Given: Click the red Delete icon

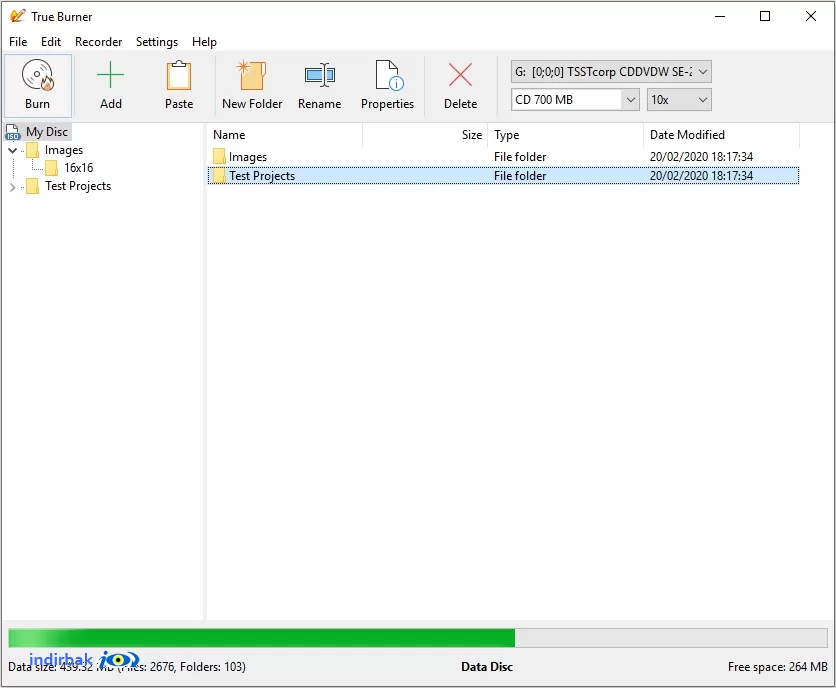Looking at the screenshot, I should point(460,75).
